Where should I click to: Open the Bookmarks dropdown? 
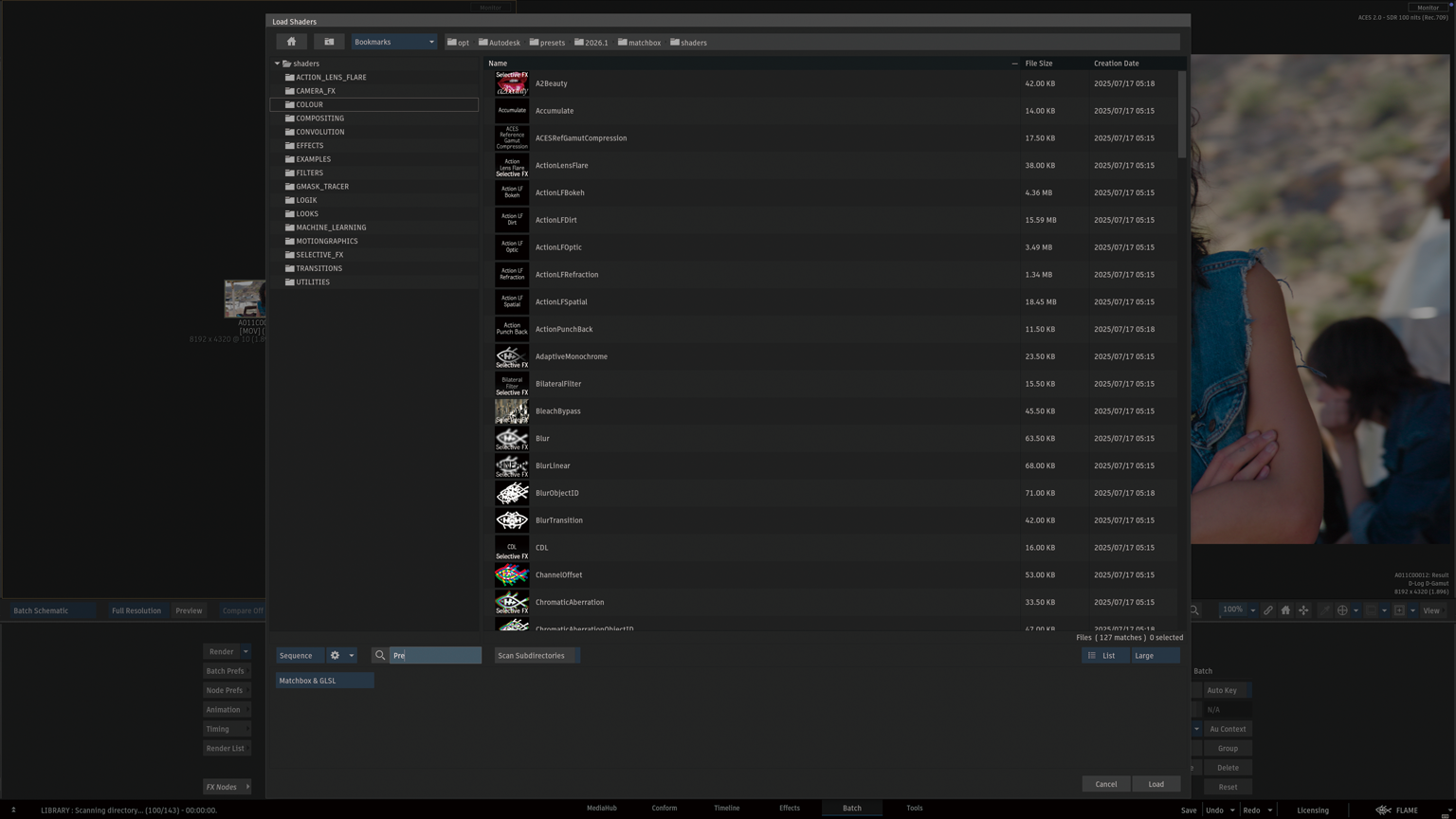393,42
